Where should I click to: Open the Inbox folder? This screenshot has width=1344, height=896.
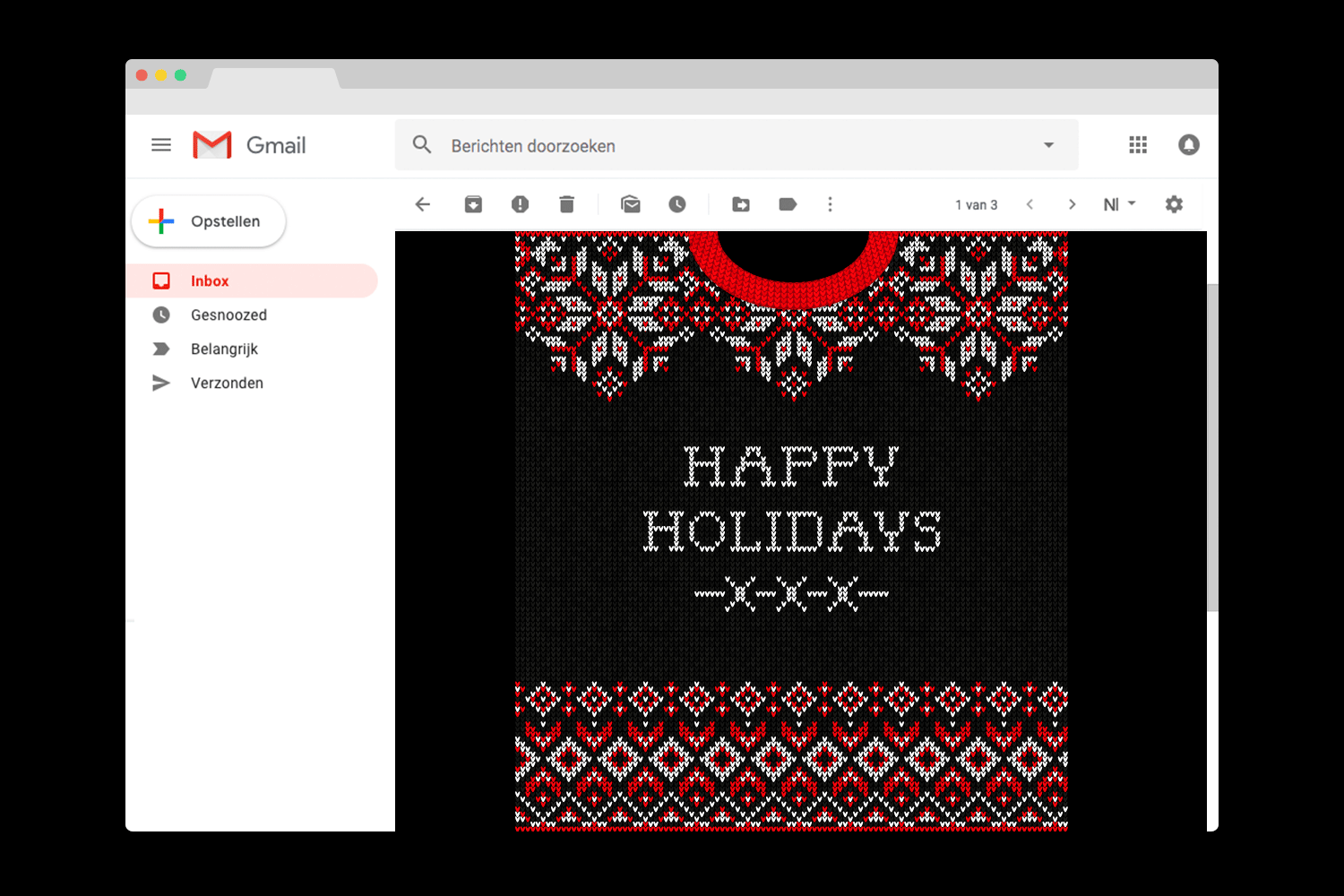click(x=252, y=280)
